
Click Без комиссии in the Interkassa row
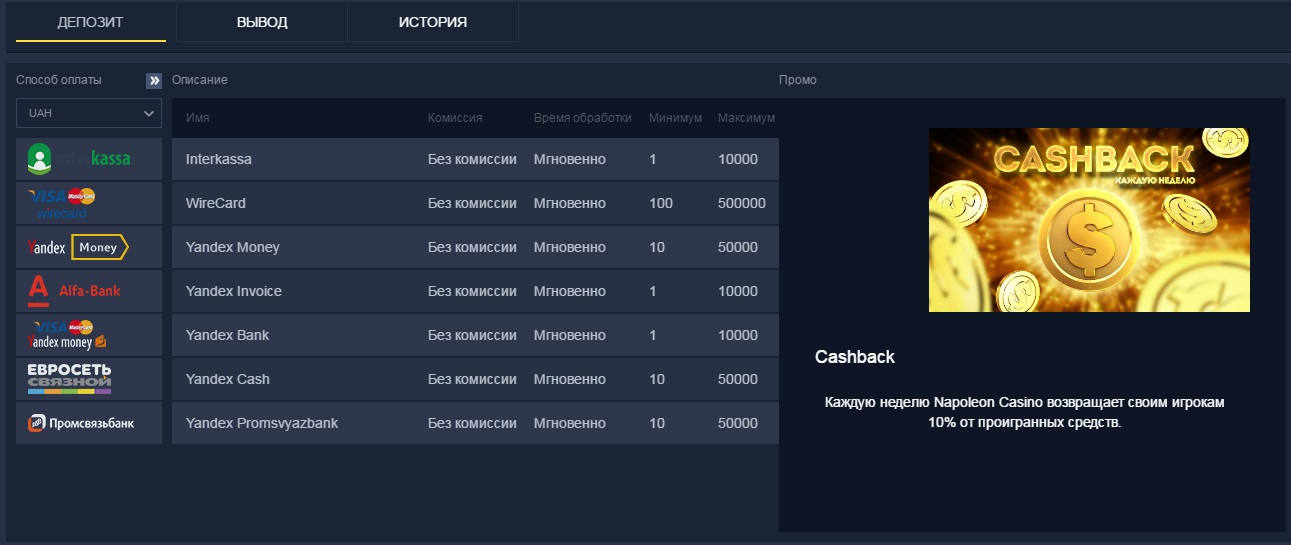pos(472,159)
